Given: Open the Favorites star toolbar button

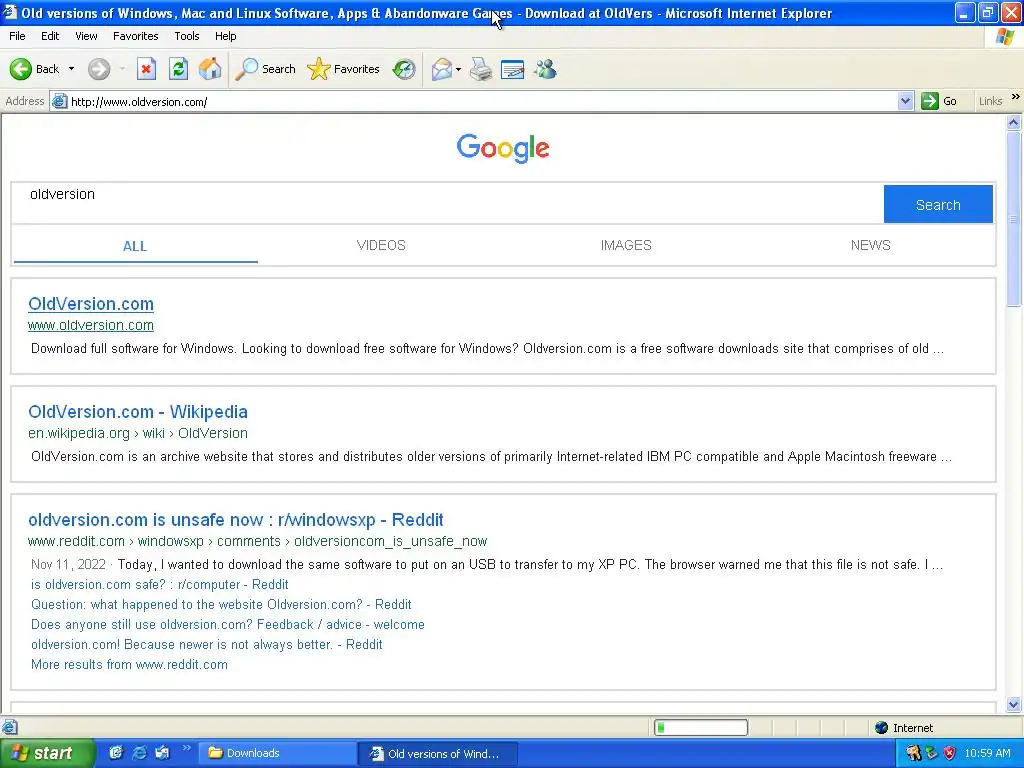Looking at the screenshot, I should tap(343, 69).
